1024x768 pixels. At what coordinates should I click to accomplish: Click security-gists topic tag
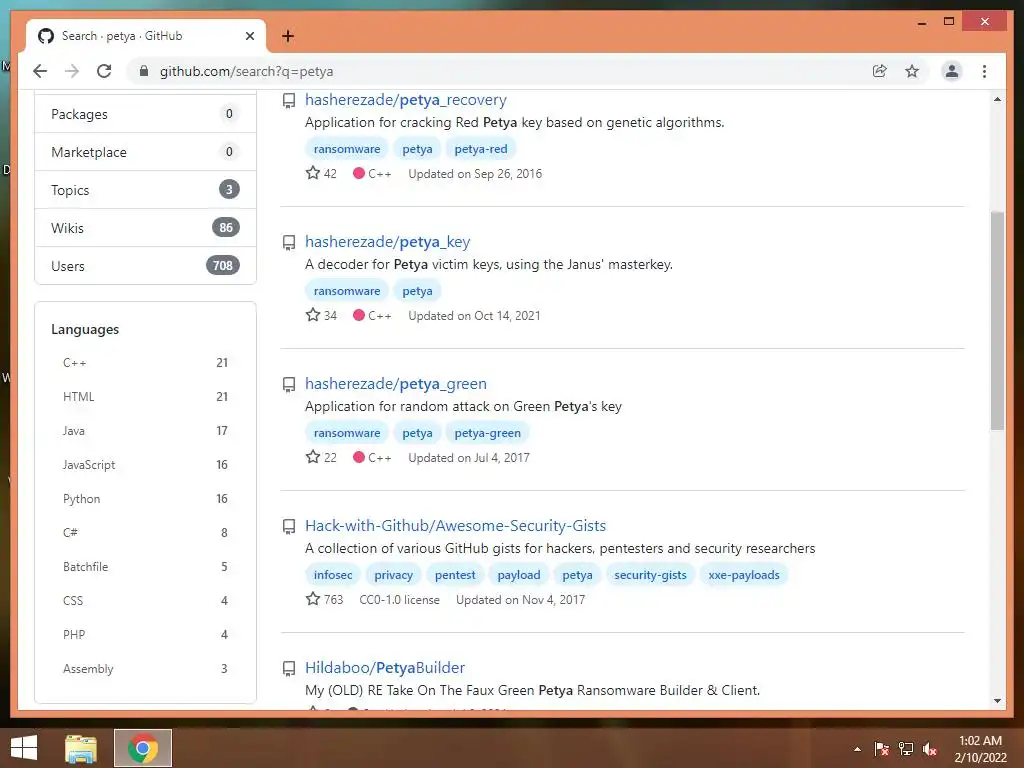650,575
